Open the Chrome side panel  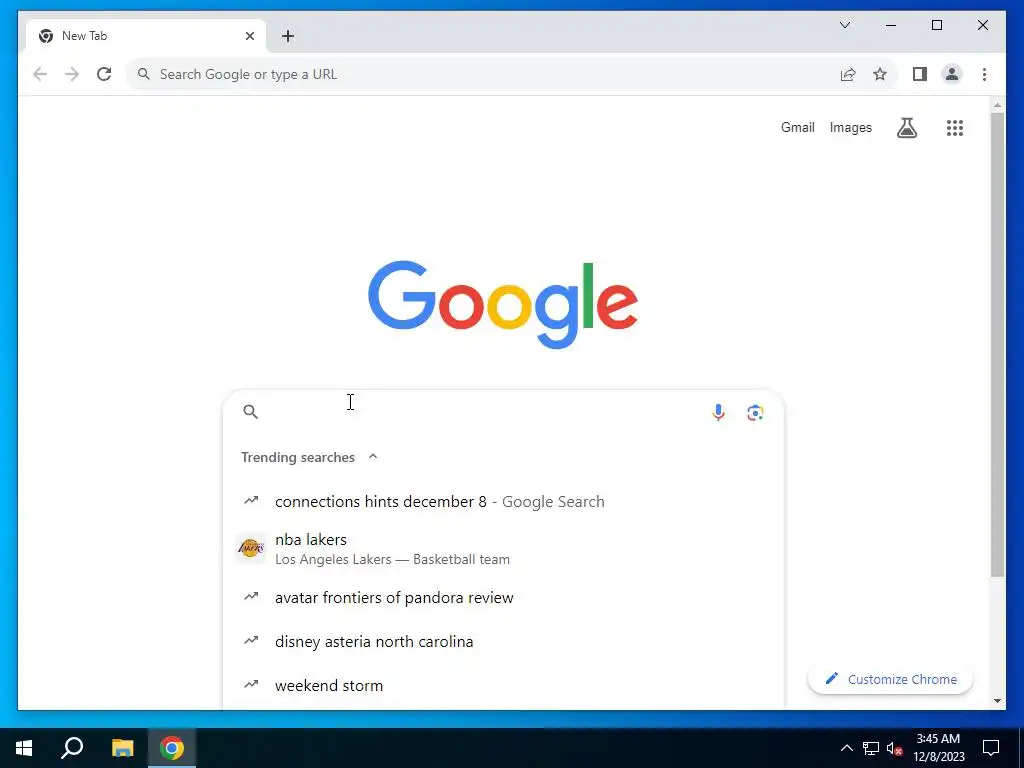pos(920,74)
